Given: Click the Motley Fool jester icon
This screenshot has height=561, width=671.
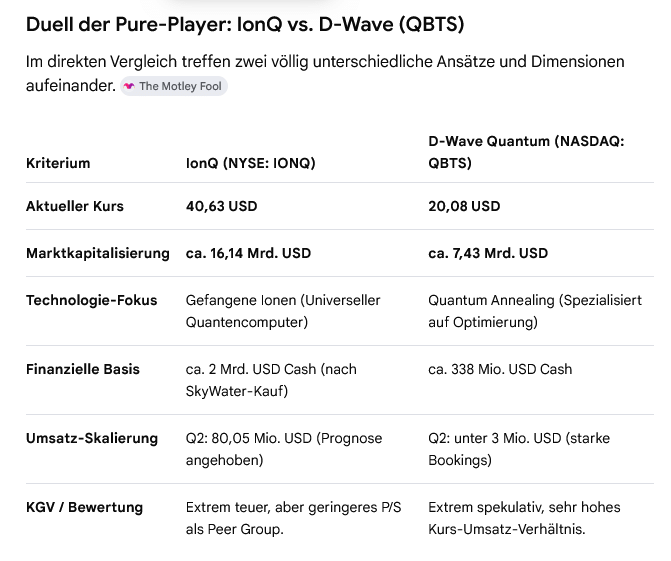Looking at the screenshot, I should pos(129,86).
